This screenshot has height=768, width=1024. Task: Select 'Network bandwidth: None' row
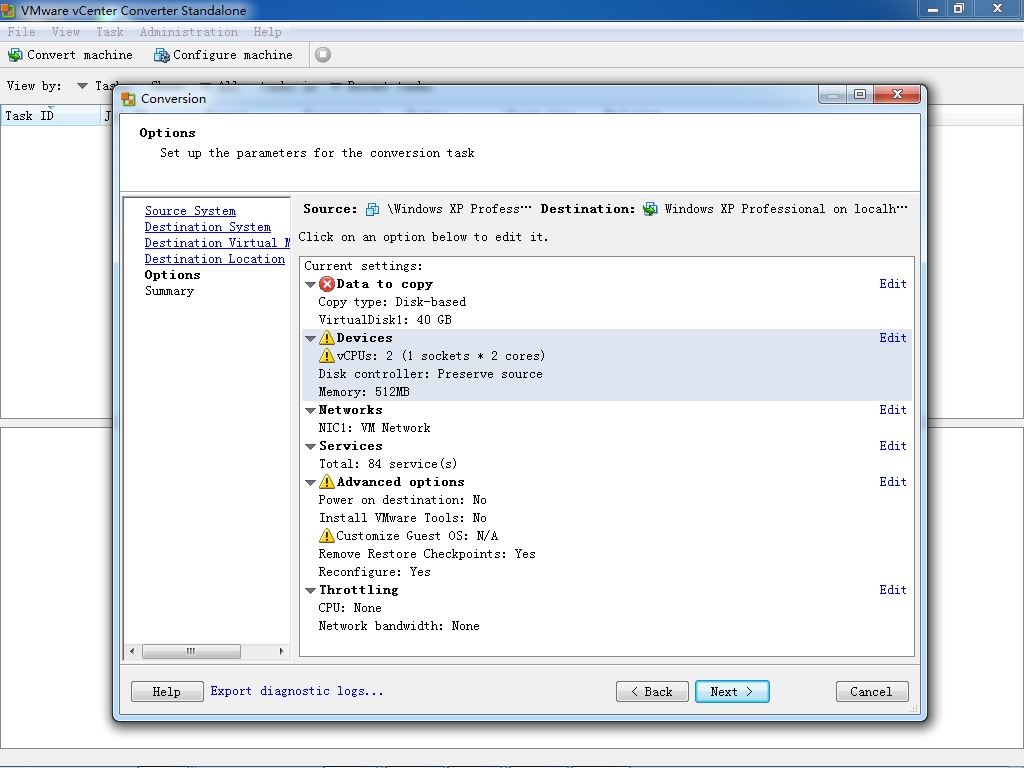[x=399, y=626]
